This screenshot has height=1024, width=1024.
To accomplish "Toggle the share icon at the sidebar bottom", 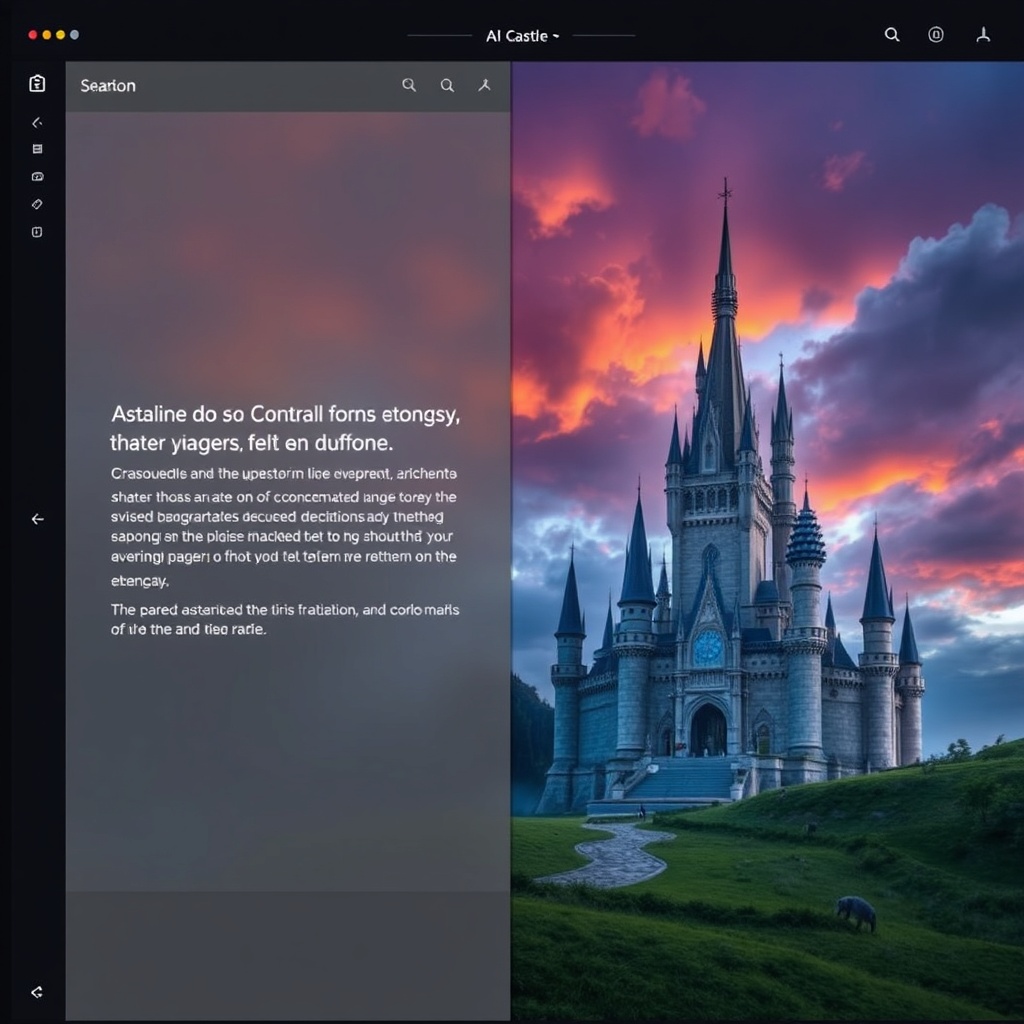I will click(x=37, y=991).
